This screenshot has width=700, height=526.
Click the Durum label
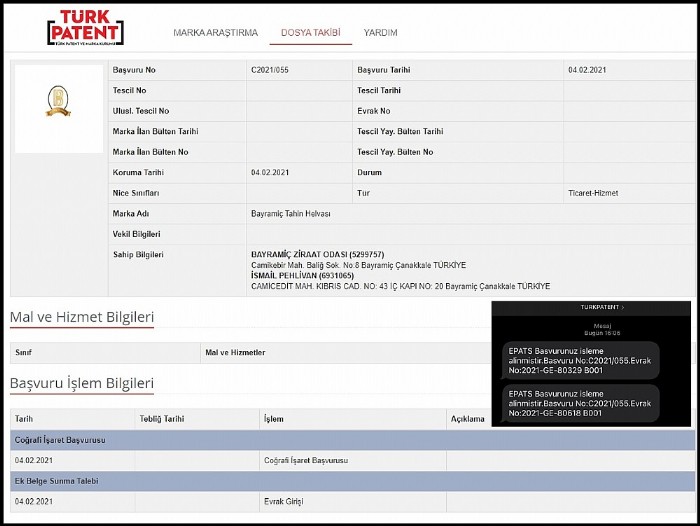pyautogui.click(x=369, y=172)
